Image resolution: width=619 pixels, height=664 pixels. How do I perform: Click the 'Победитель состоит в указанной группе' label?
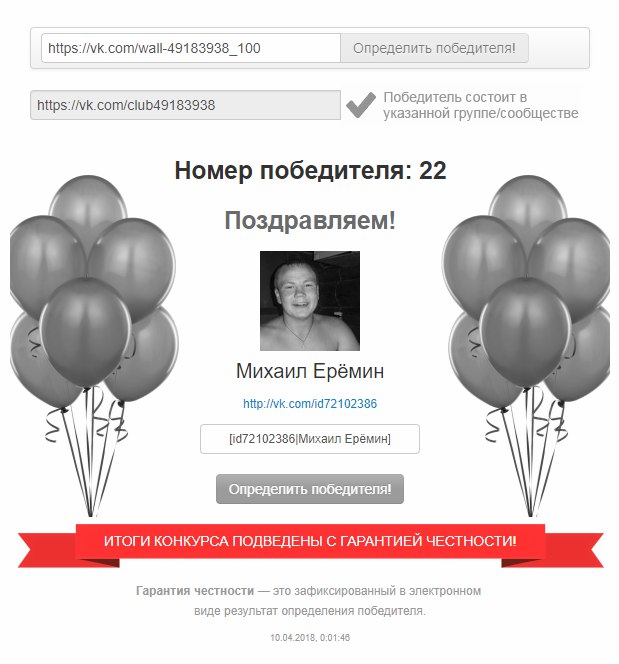point(481,105)
